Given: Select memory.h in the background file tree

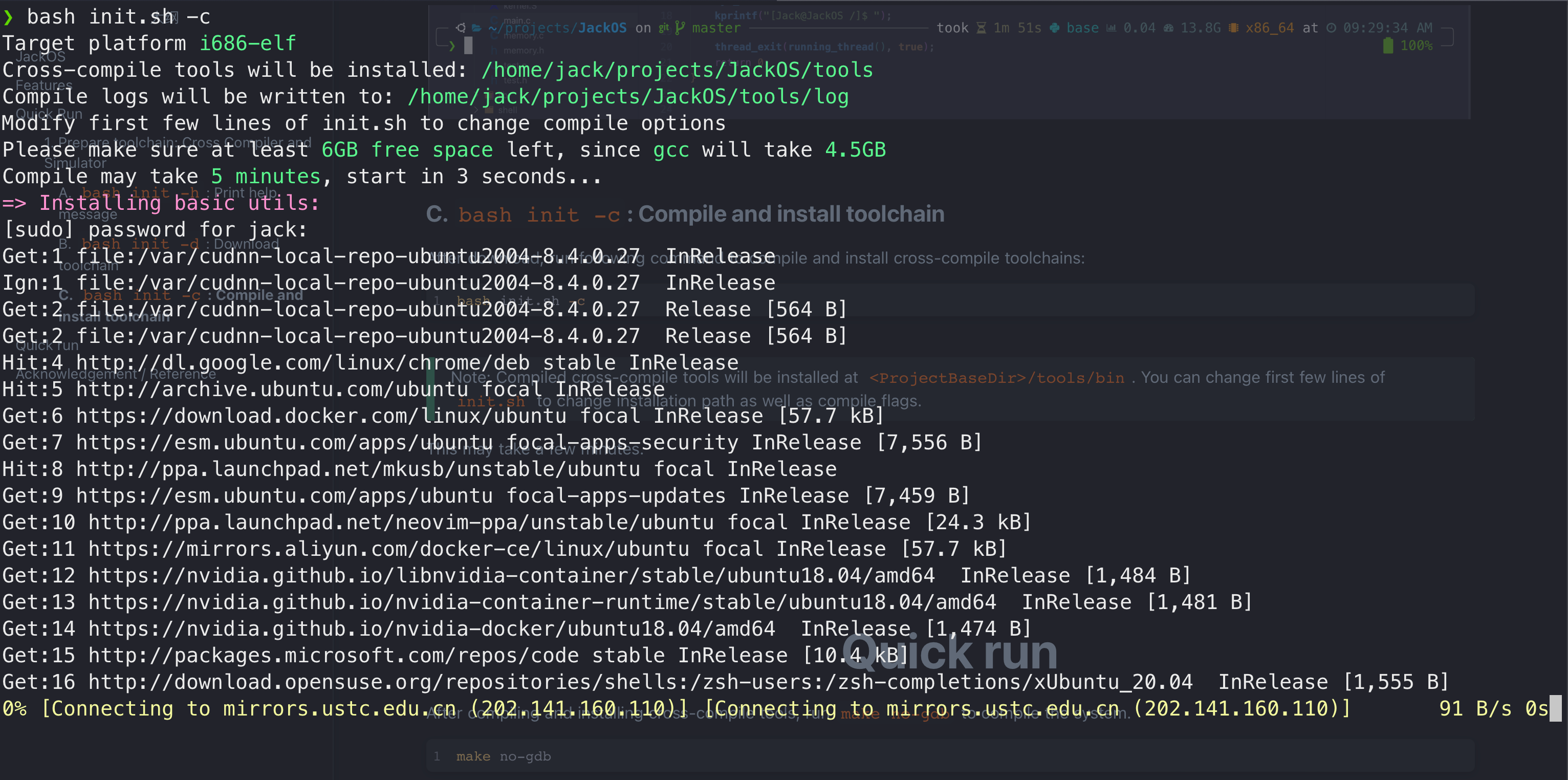Looking at the screenshot, I should click(523, 51).
